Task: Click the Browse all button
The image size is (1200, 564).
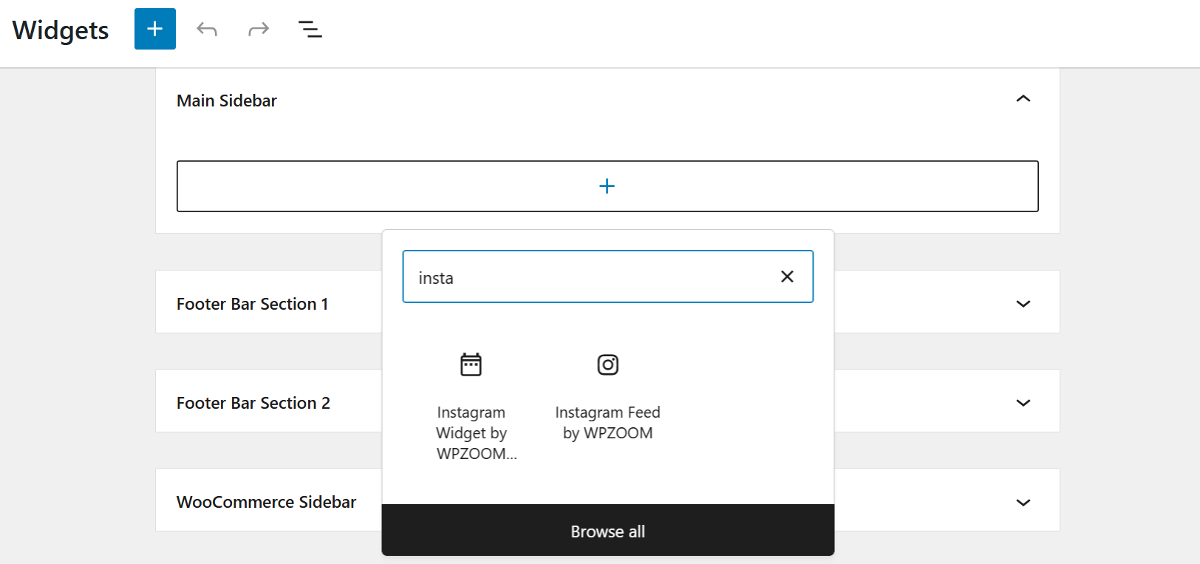Action: (608, 531)
